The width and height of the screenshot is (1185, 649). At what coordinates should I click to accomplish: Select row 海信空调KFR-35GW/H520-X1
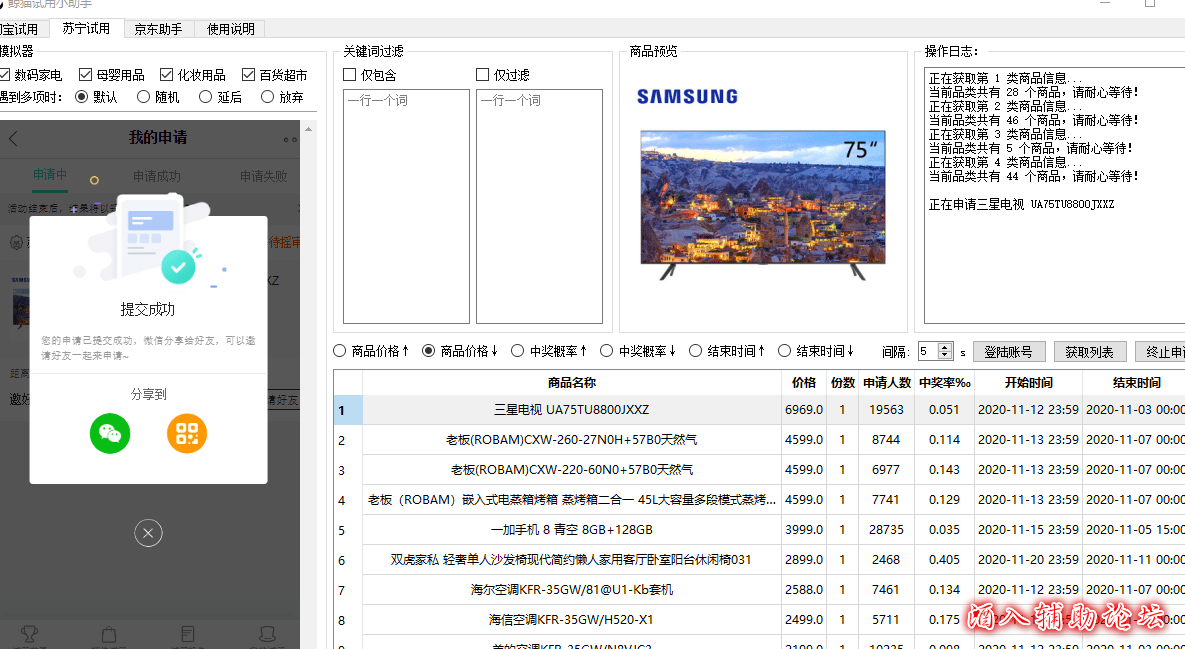click(x=572, y=620)
